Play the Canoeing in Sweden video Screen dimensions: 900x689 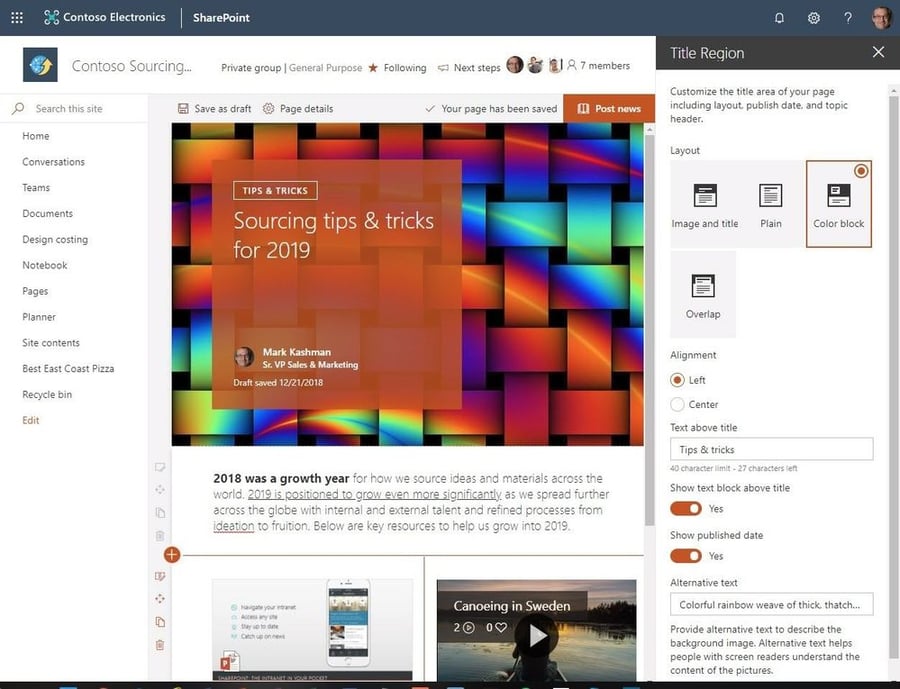[x=536, y=634]
